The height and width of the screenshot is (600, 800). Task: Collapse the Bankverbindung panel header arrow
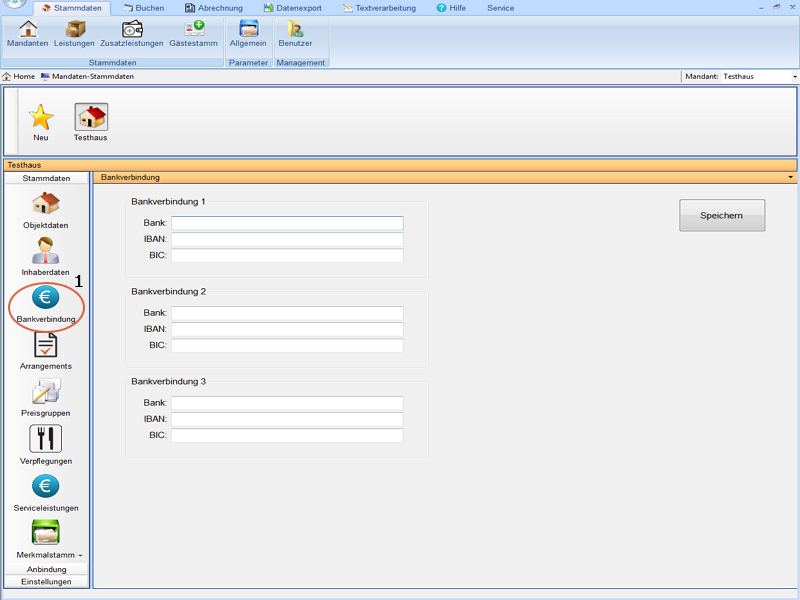791,177
